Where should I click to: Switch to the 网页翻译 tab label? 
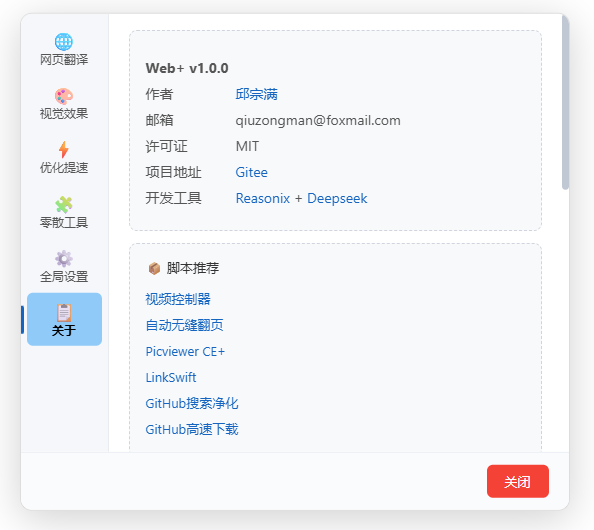pos(64,60)
